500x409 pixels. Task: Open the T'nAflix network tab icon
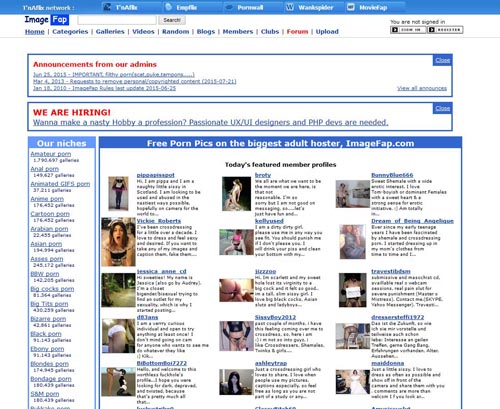point(107,7)
